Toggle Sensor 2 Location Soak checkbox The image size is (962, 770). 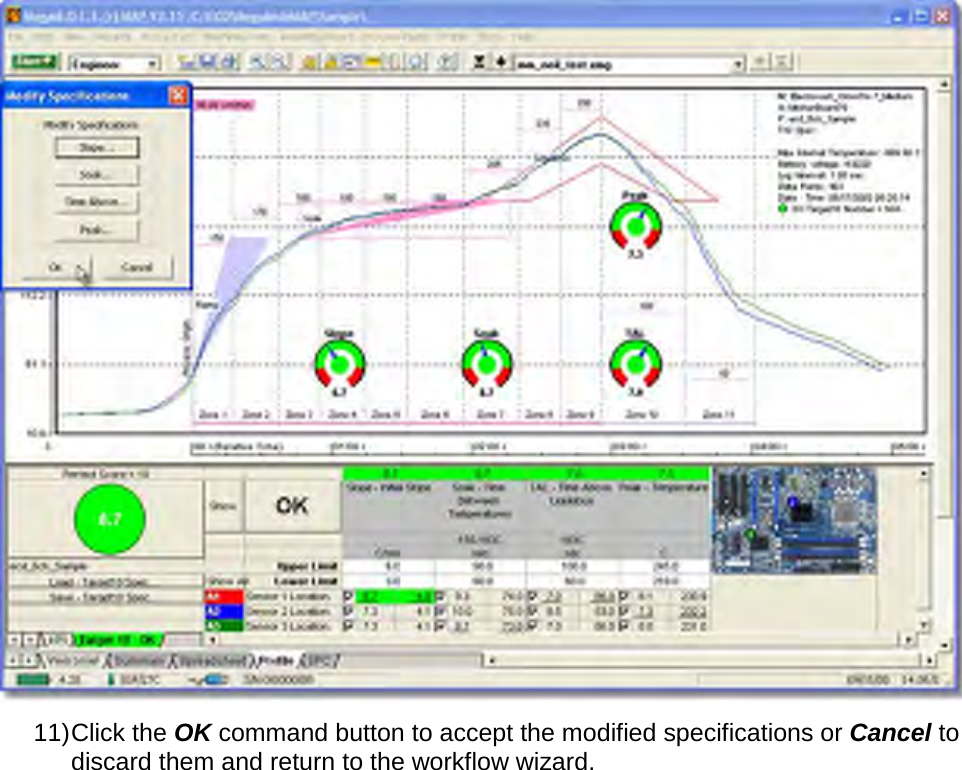coord(440,611)
